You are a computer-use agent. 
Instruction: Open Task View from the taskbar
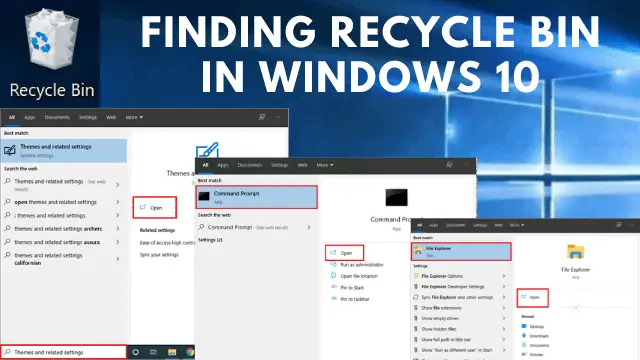coord(153,352)
